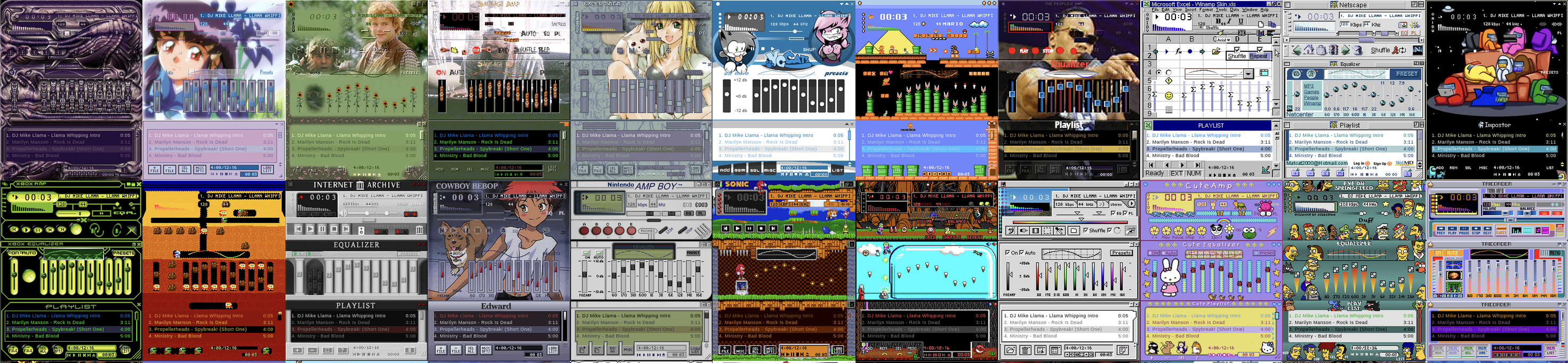Click the back arrow icon in the Netscape skin

(x=1297, y=50)
